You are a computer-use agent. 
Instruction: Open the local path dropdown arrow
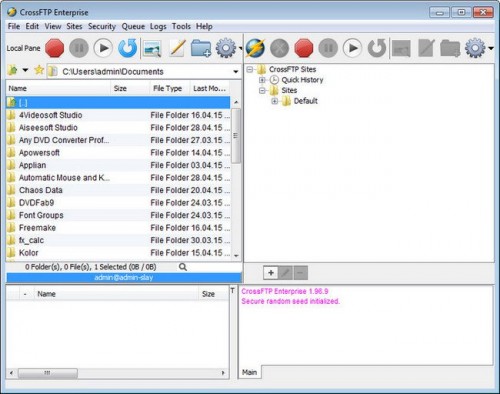point(236,72)
